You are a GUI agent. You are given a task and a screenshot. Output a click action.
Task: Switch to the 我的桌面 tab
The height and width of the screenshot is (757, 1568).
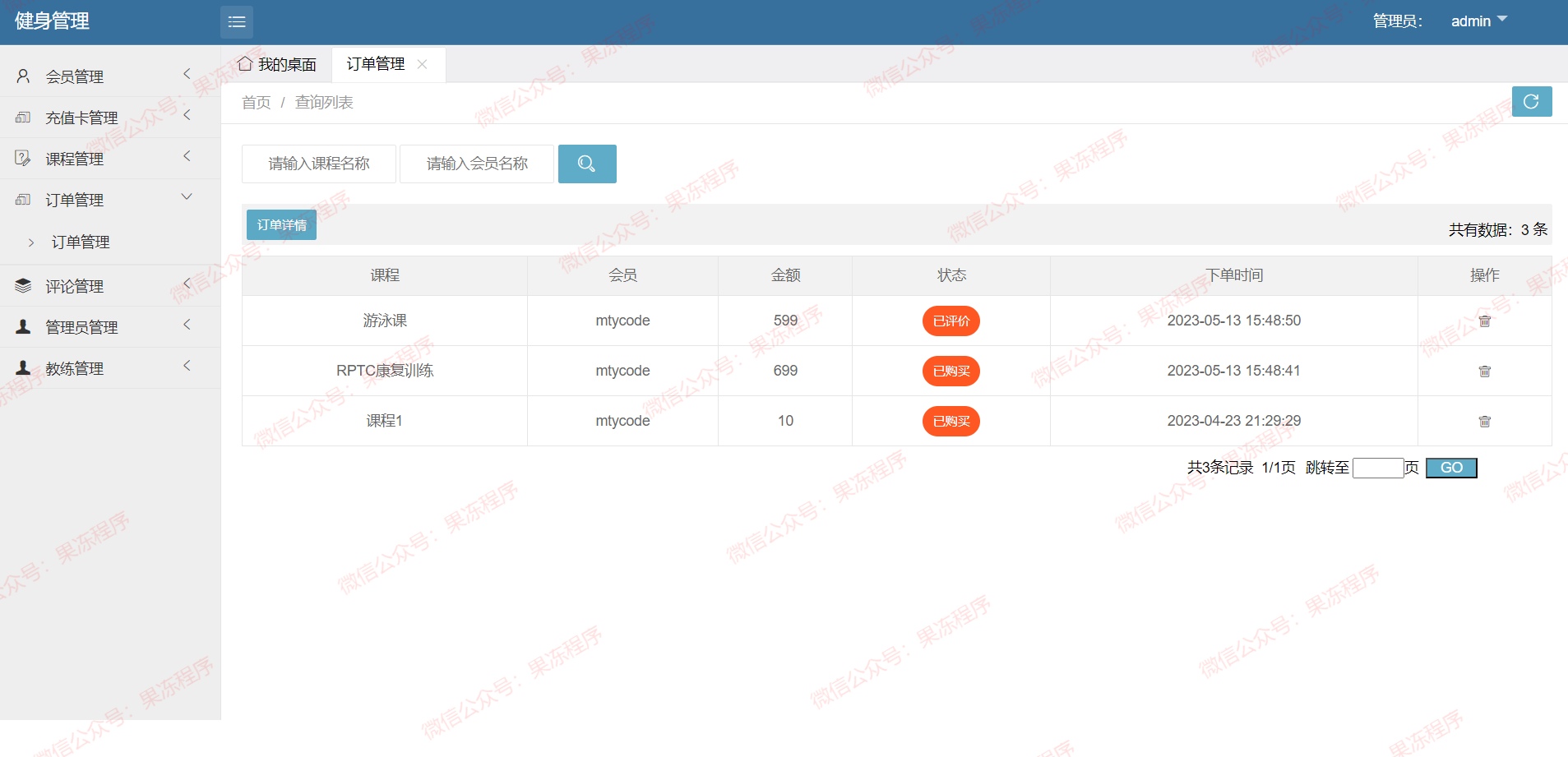tap(277, 64)
